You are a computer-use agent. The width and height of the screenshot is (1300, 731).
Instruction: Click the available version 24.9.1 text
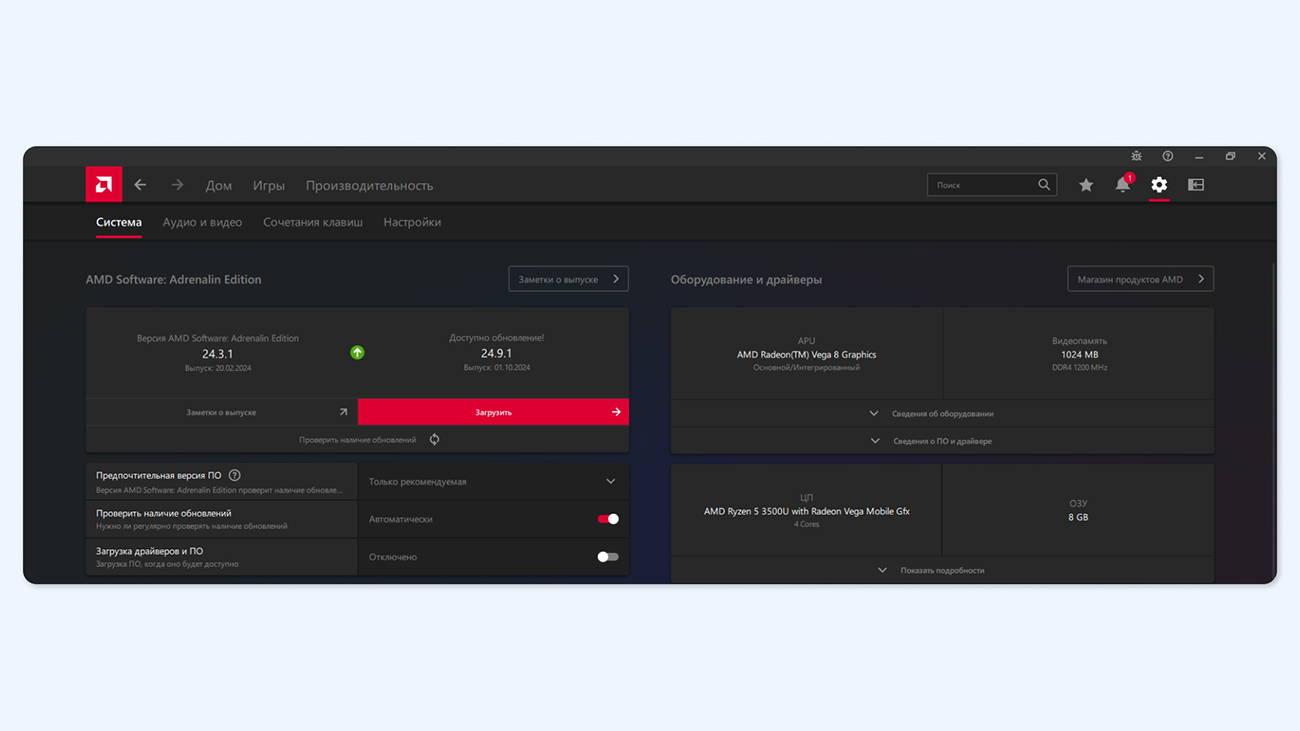coord(496,353)
